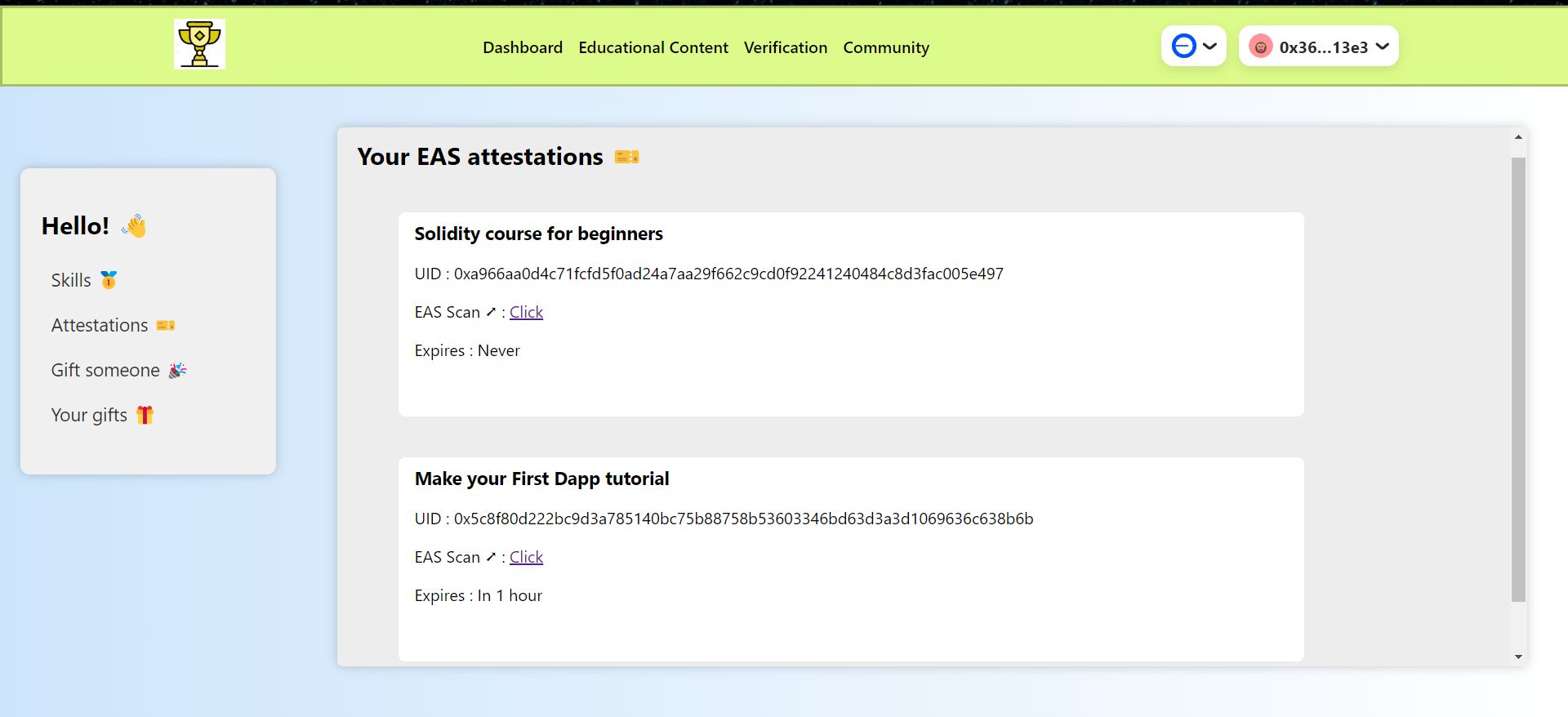
Task: Go to Educational Content
Action: [653, 47]
